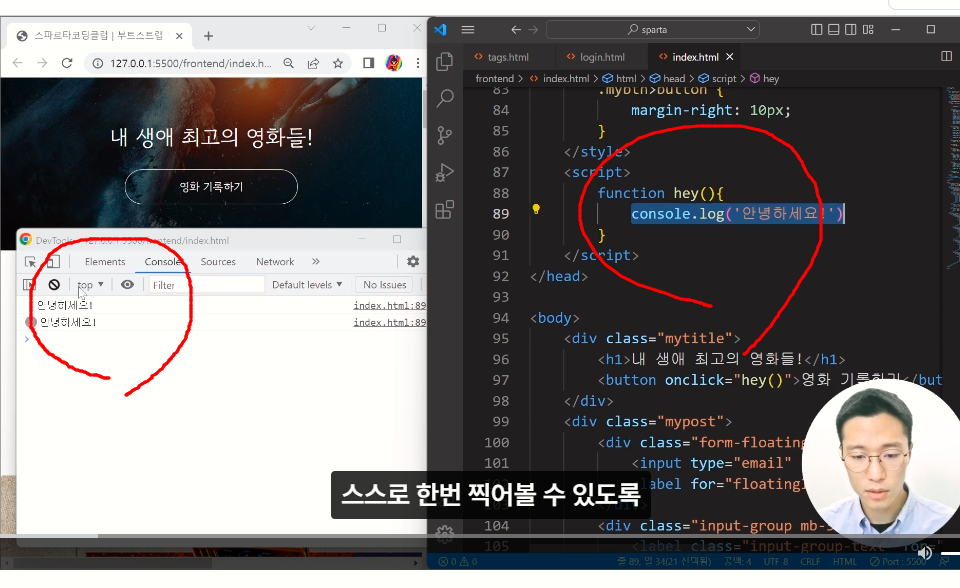Click the frontend breadcrumb segment
960x588 pixels.
pos(495,78)
